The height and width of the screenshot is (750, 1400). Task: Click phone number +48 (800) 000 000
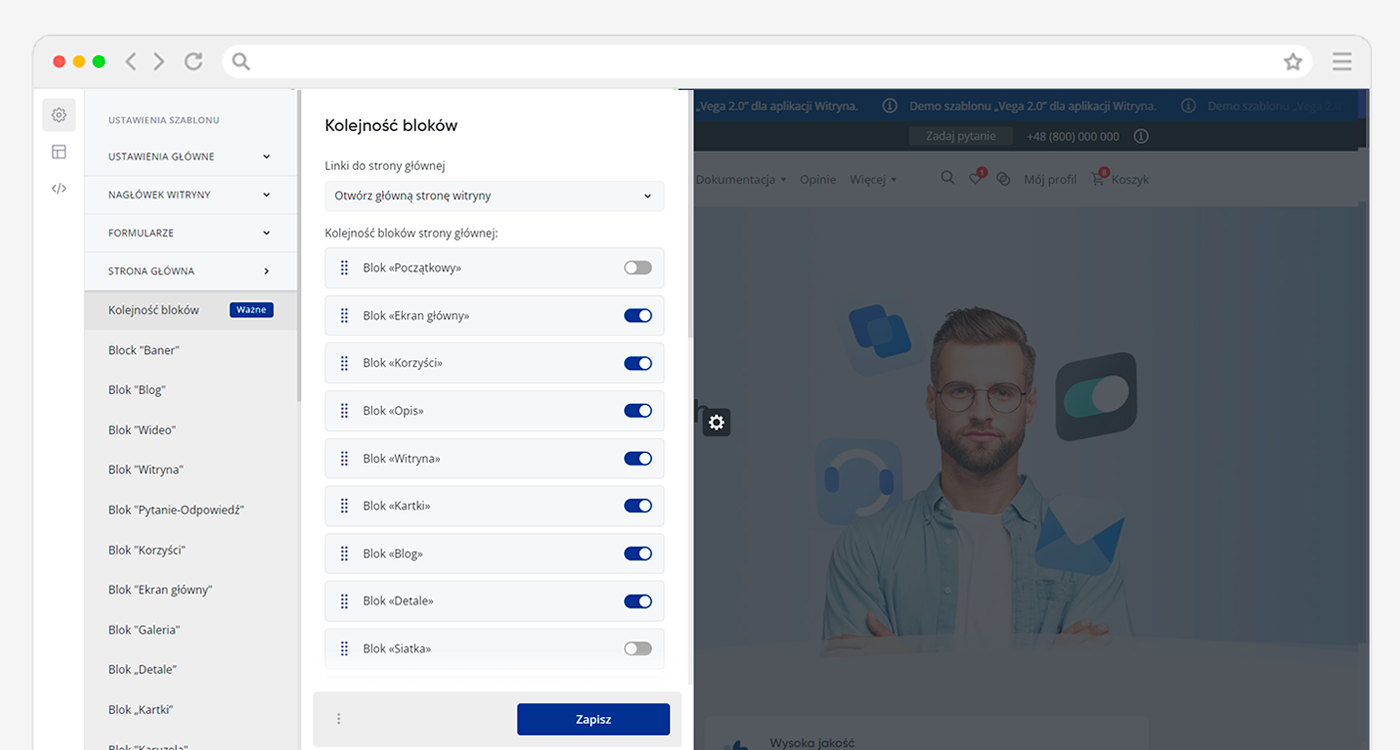tap(1073, 136)
